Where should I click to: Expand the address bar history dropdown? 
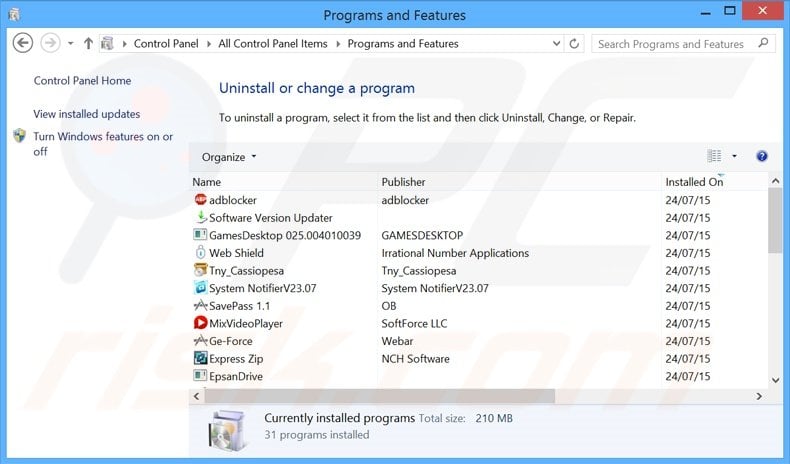556,44
